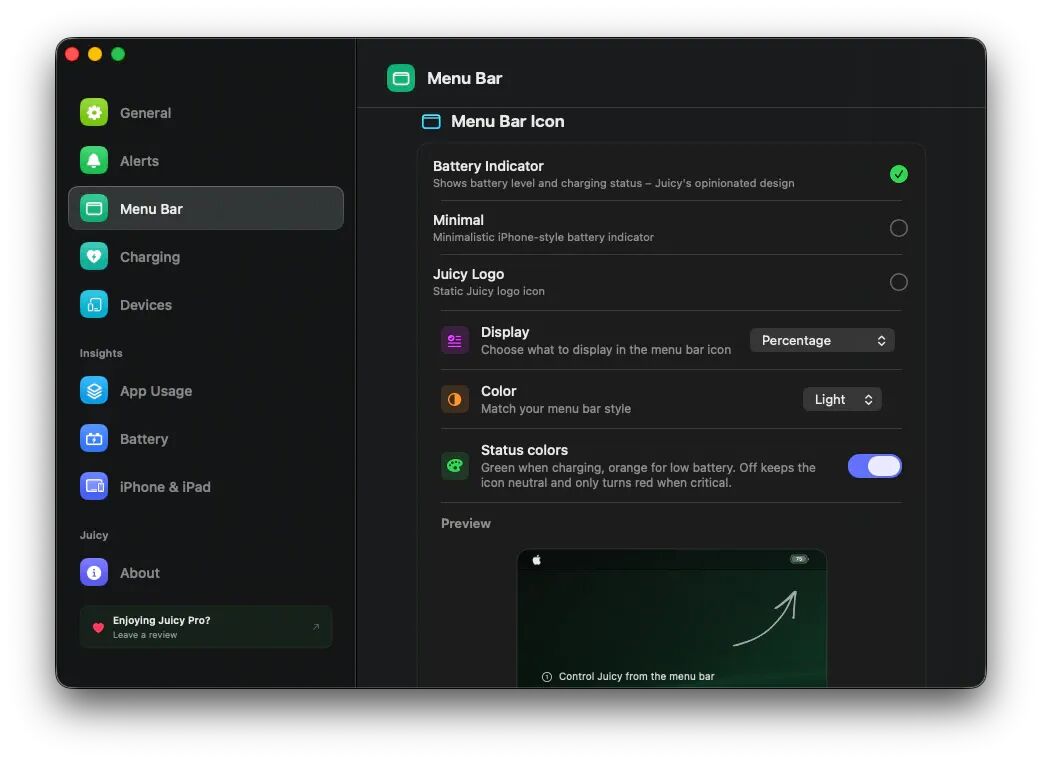Open the Devices section
Screen dimensions: 1042x762
[x=206, y=304]
